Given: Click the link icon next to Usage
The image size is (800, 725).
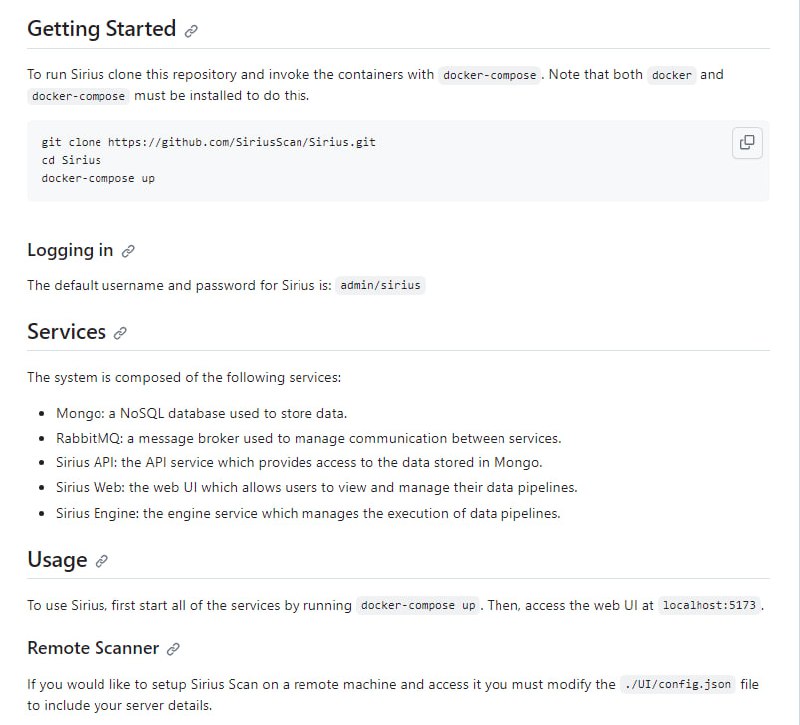Looking at the screenshot, I should click(x=101, y=561).
